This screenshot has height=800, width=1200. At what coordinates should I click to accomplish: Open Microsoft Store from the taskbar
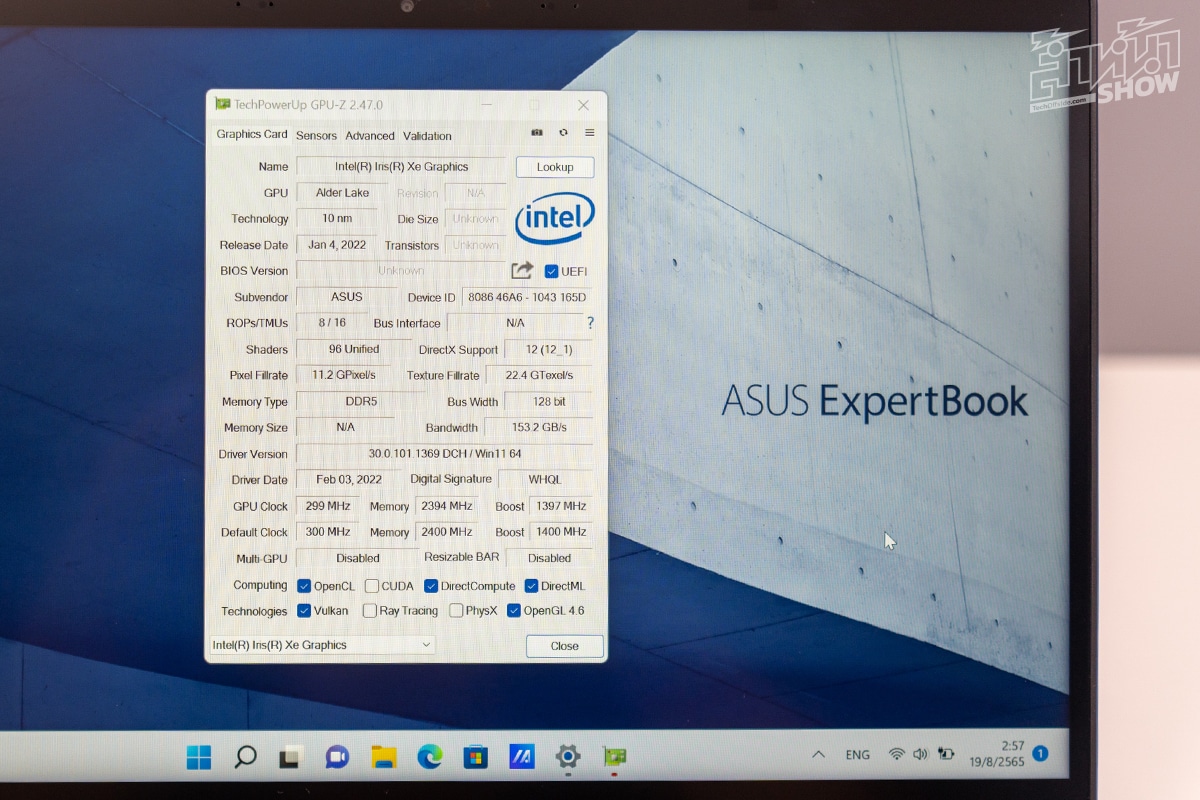(476, 757)
